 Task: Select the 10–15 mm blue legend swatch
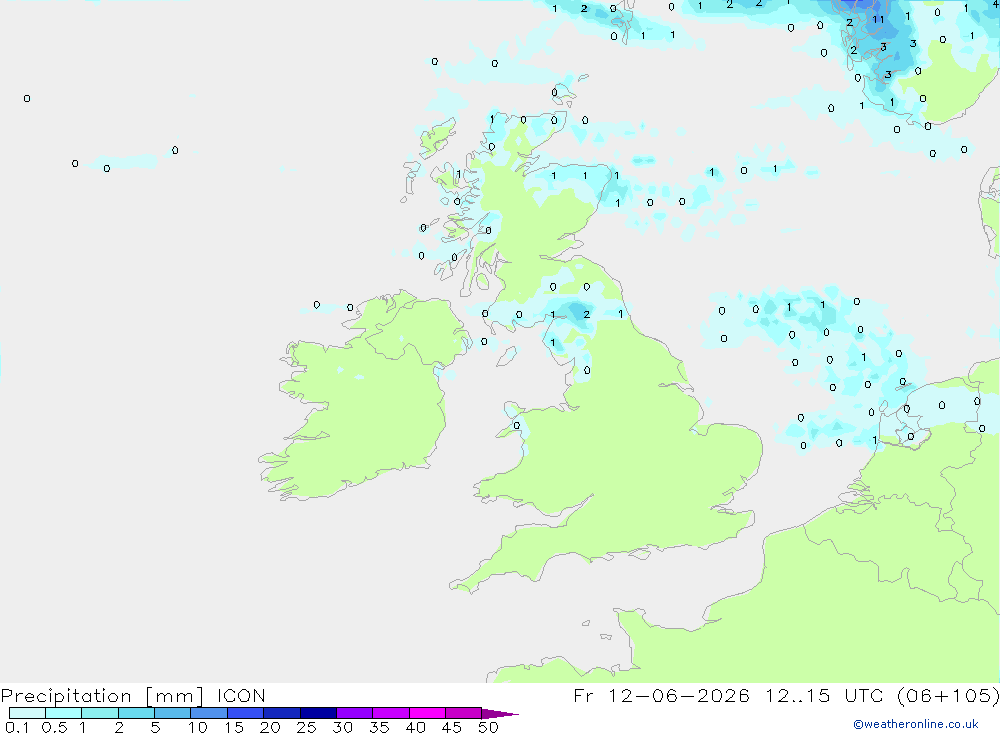click(x=209, y=713)
